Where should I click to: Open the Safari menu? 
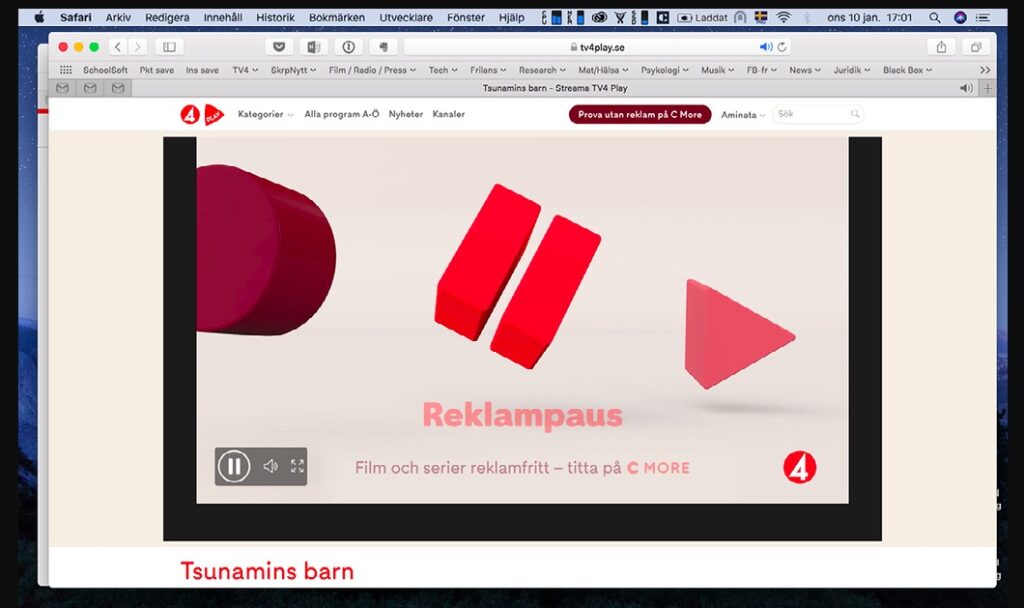[76, 18]
